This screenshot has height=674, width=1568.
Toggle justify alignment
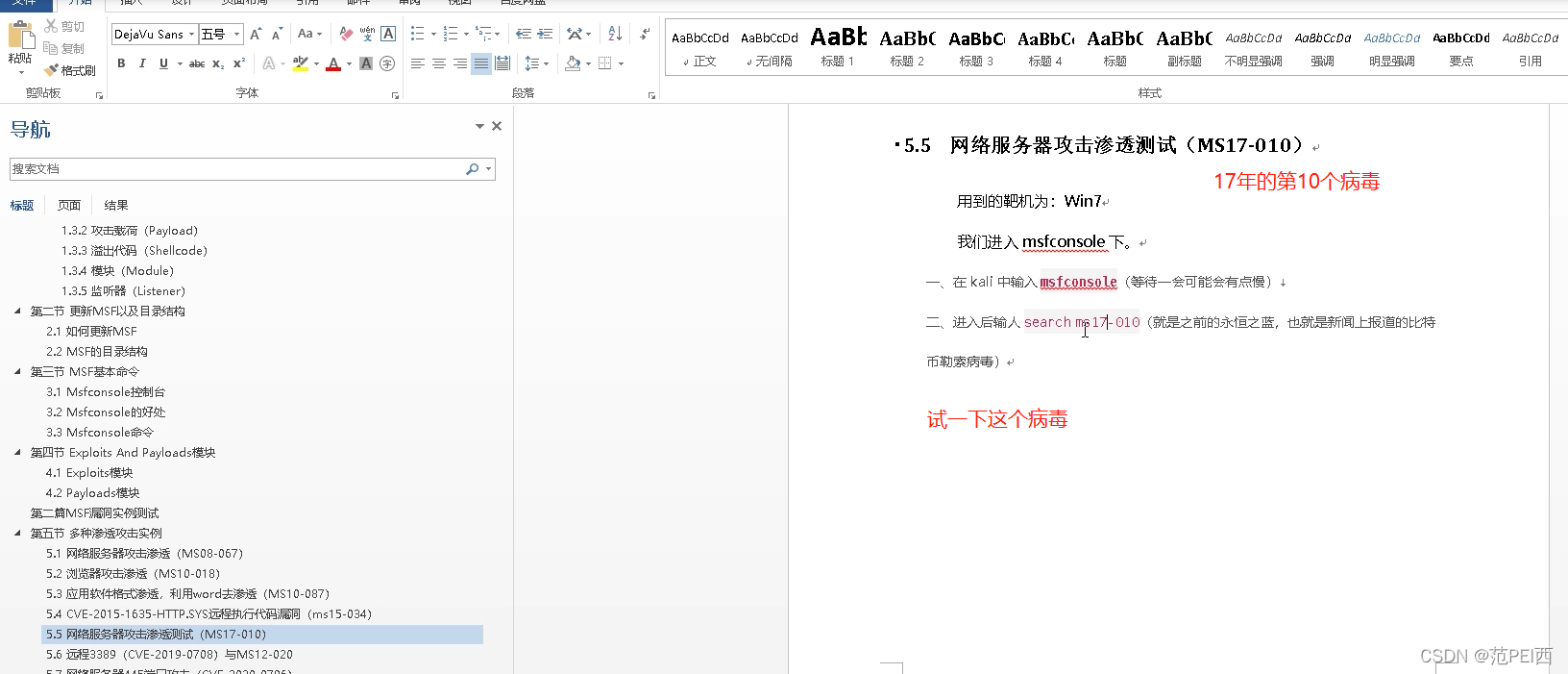pyautogui.click(x=481, y=63)
